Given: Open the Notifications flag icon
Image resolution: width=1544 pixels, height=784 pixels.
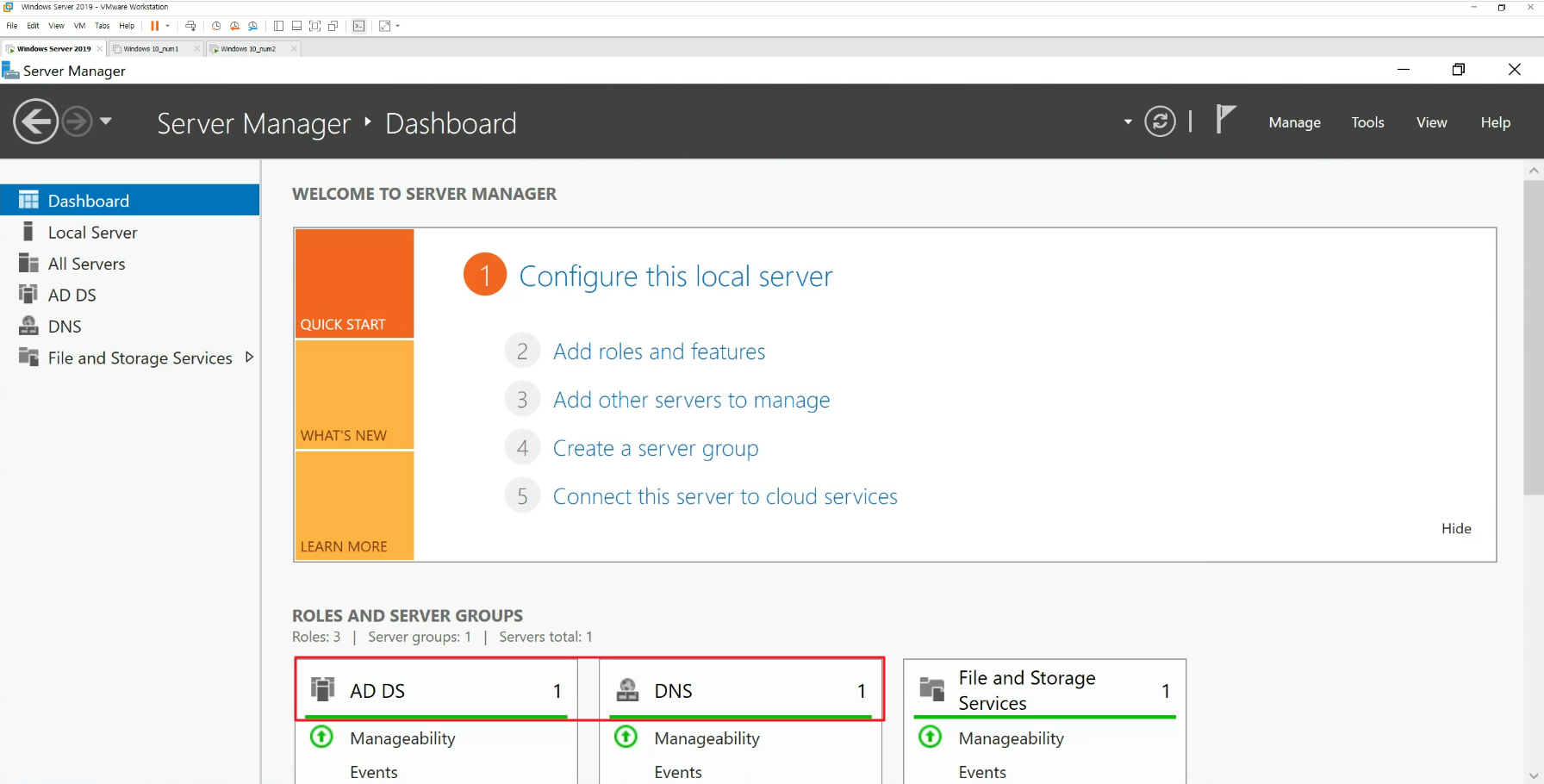Looking at the screenshot, I should point(1225,120).
